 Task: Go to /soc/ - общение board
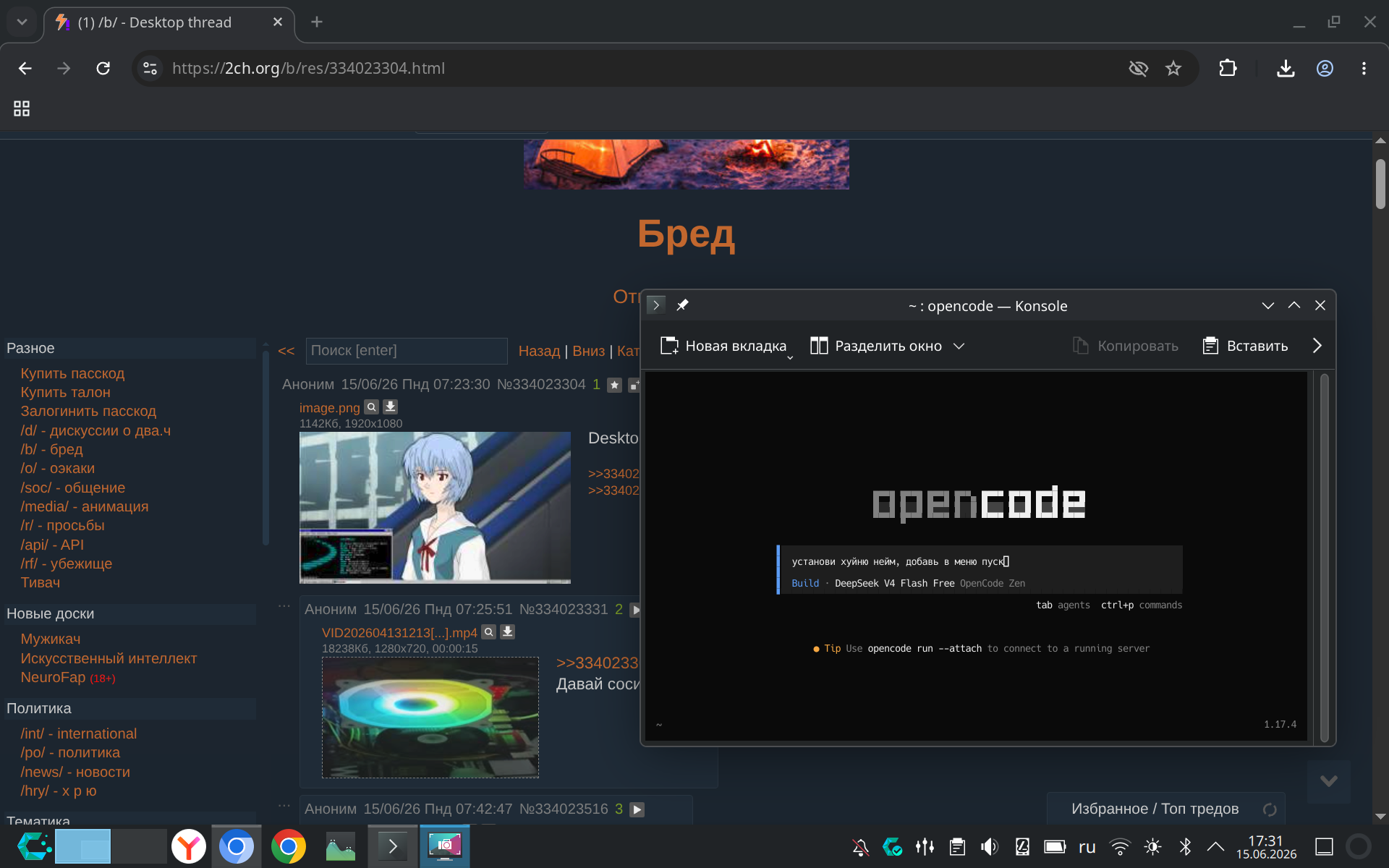[x=72, y=488]
